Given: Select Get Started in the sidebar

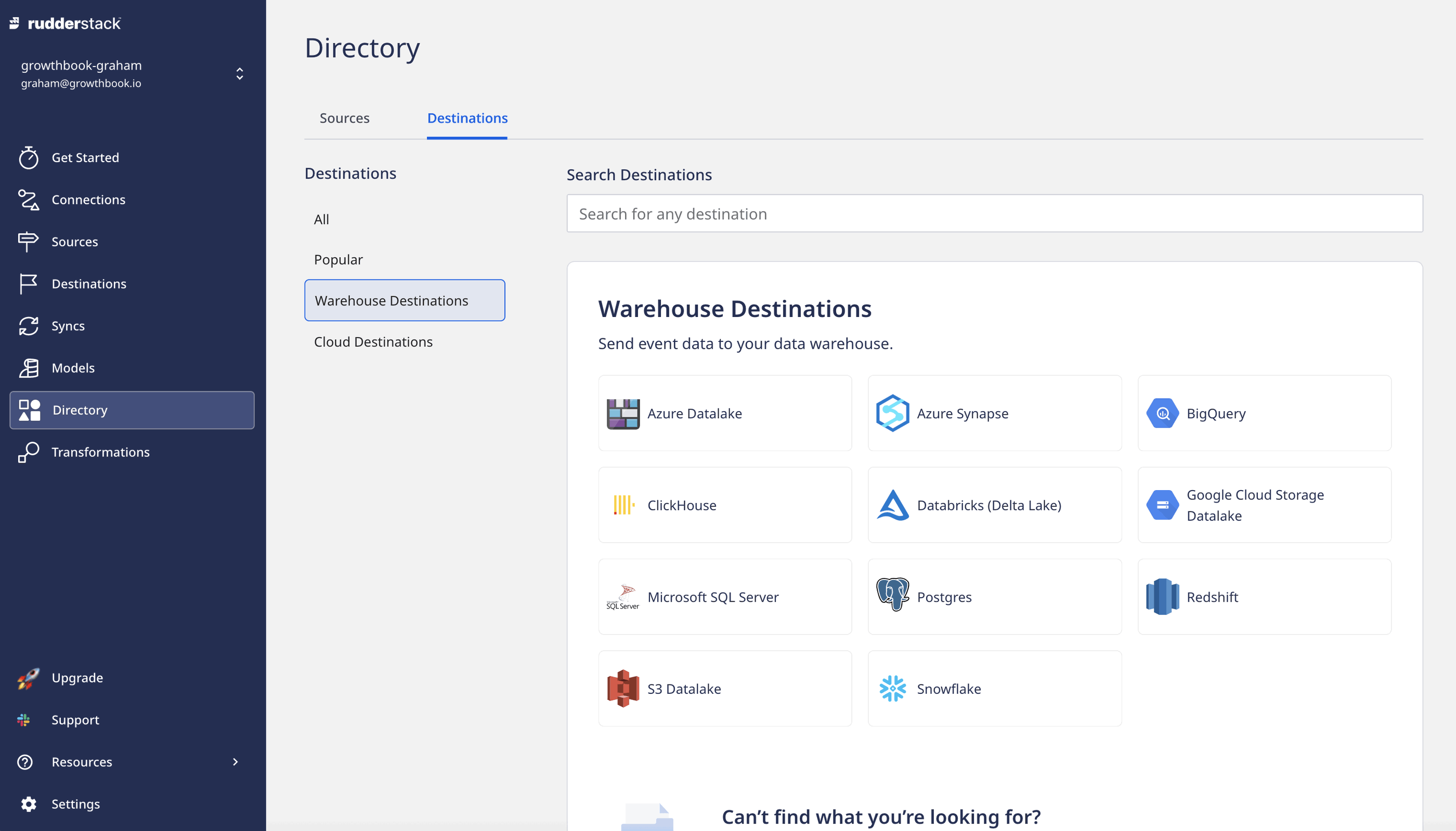Looking at the screenshot, I should [x=85, y=157].
